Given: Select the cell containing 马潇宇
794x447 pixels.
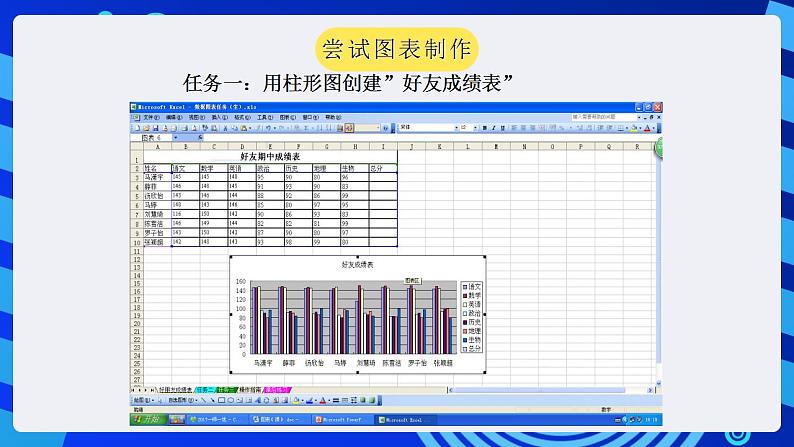Looking at the screenshot, I should pos(157,178).
